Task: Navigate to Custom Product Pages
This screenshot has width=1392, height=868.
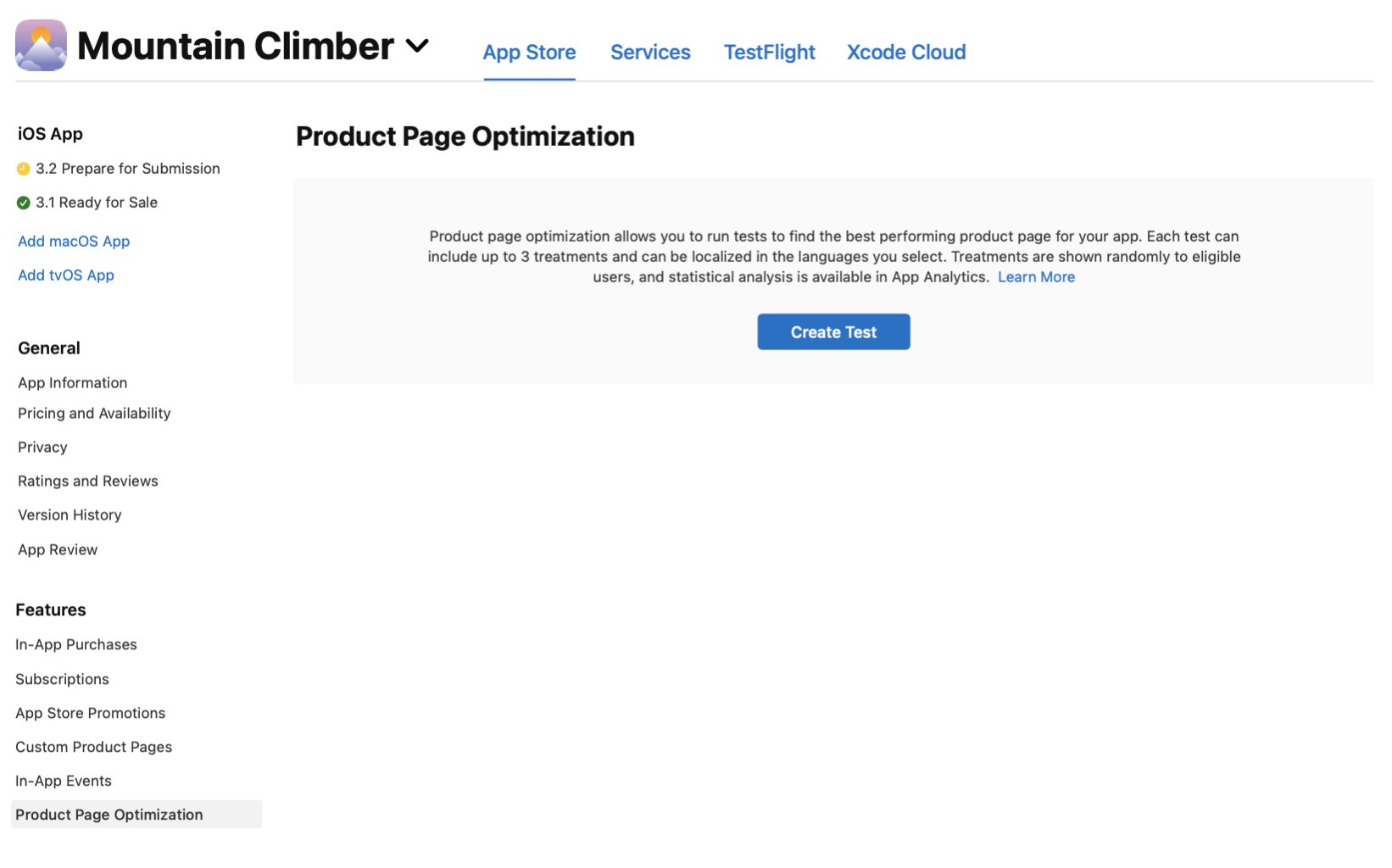Action: tap(93, 747)
